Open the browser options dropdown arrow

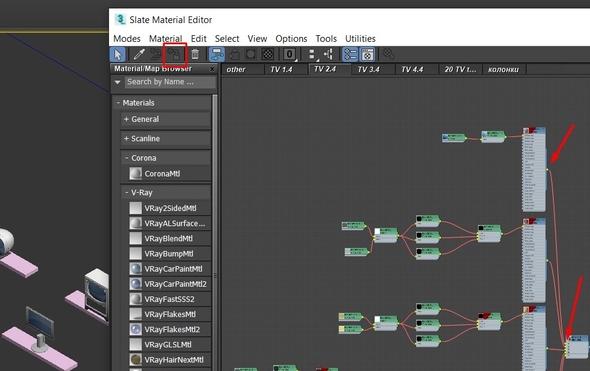(x=117, y=82)
